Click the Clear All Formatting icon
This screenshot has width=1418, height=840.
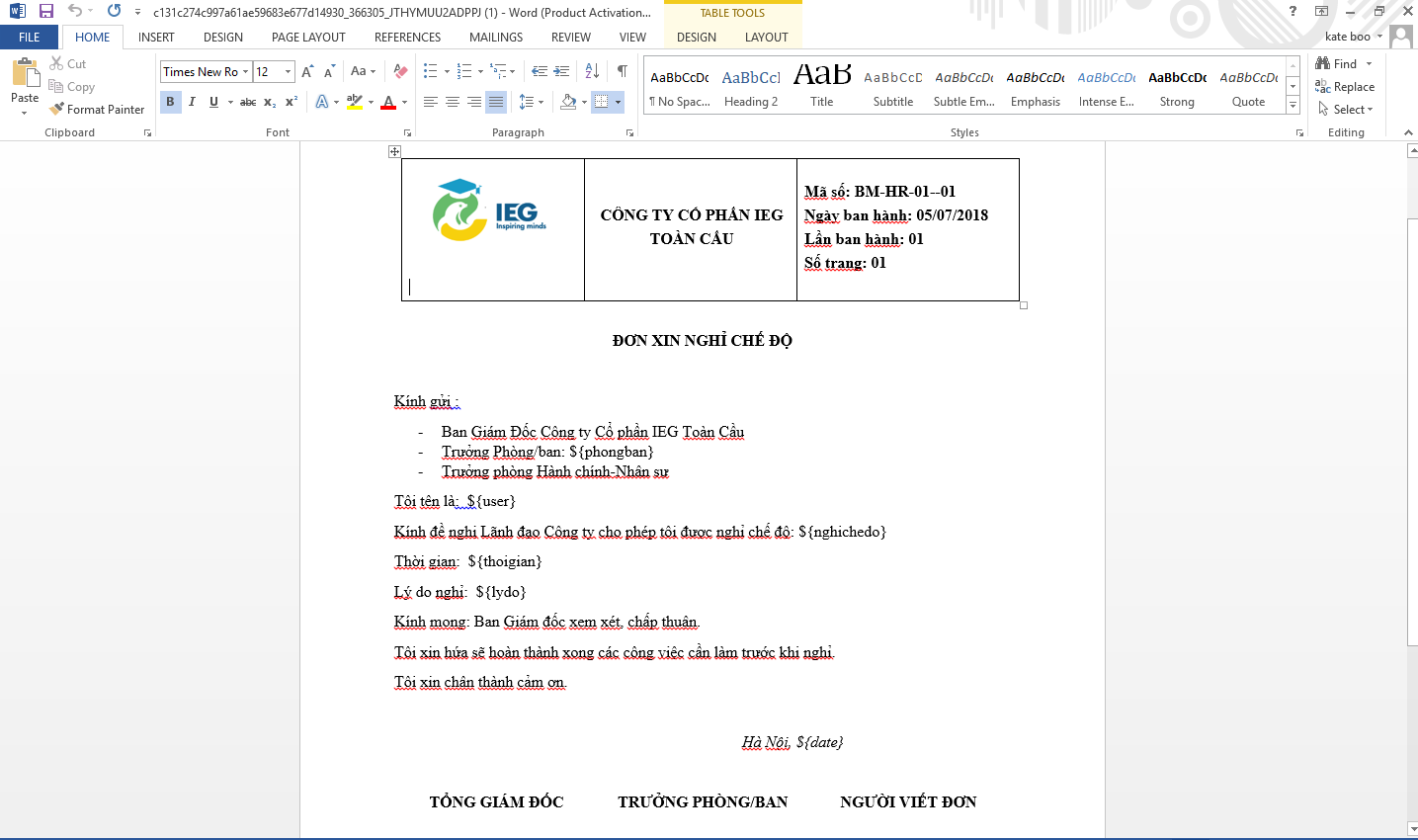point(399,71)
